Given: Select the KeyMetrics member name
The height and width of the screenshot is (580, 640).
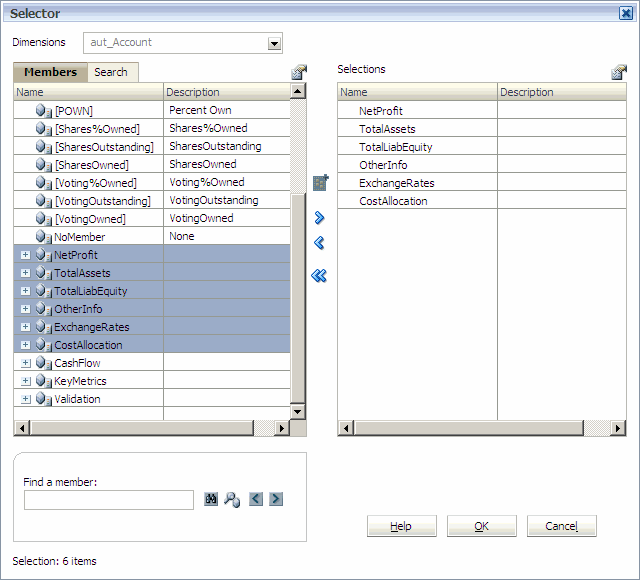Looking at the screenshot, I should [80, 381].
